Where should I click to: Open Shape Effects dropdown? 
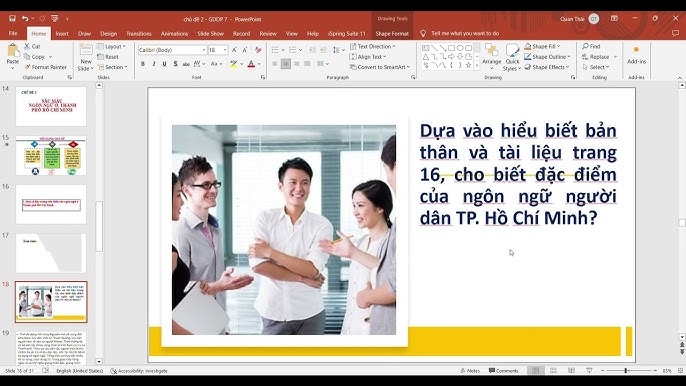[x=547, y=67]
